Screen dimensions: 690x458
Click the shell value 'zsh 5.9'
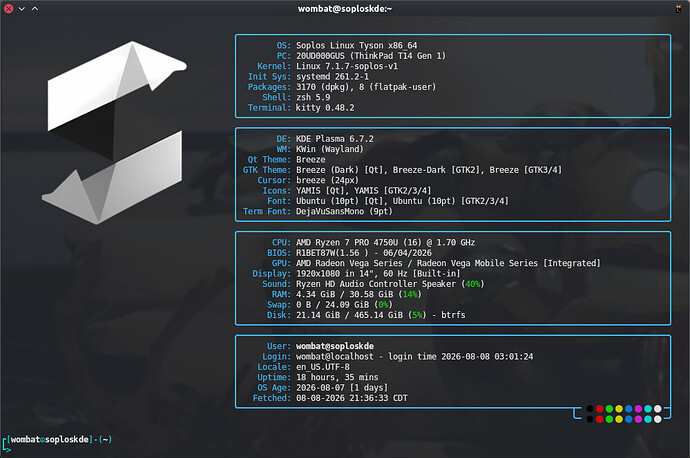pos(313,97)
